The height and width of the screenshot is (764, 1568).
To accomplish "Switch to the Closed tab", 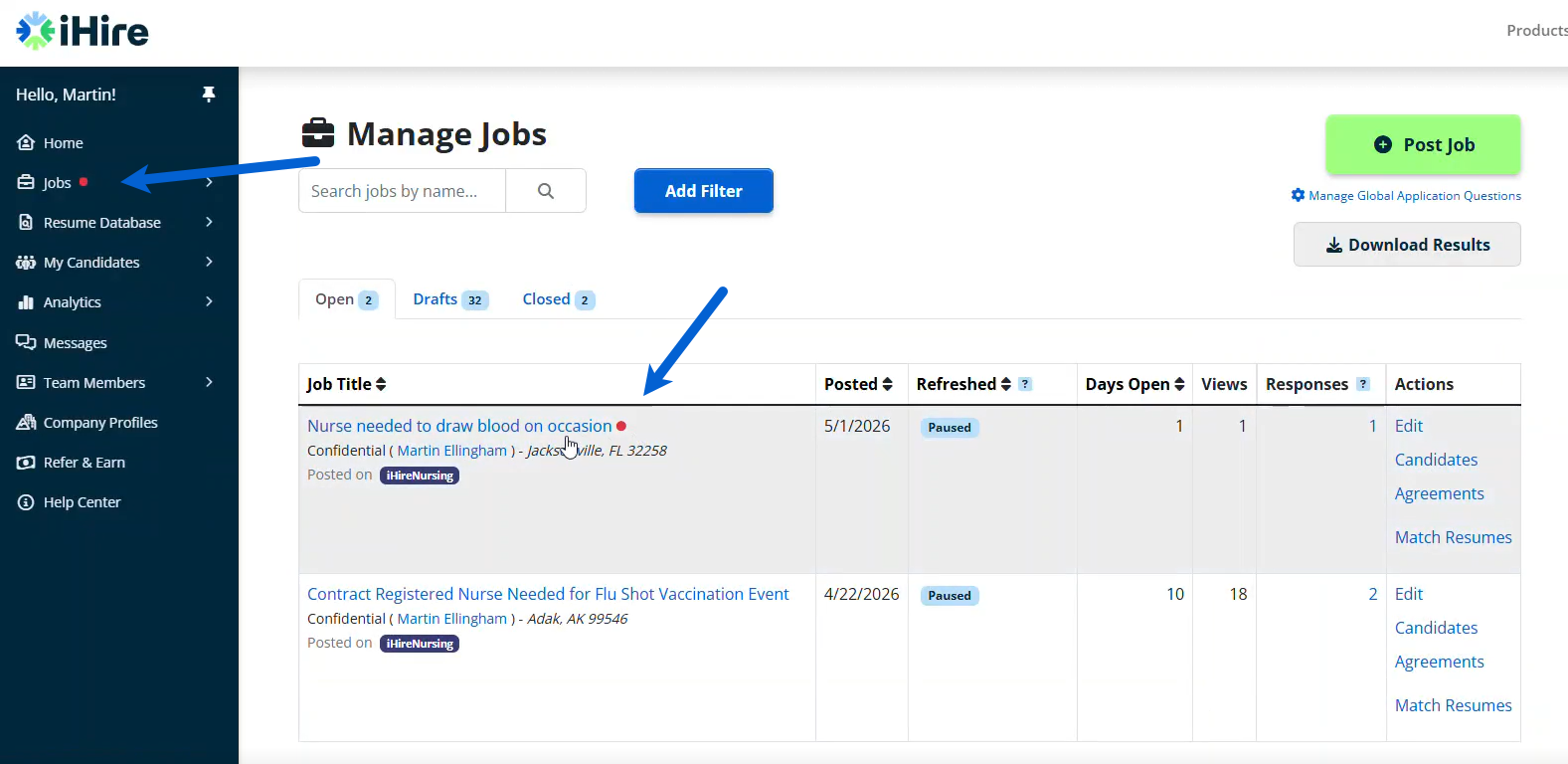I will [x=559, y=299].
